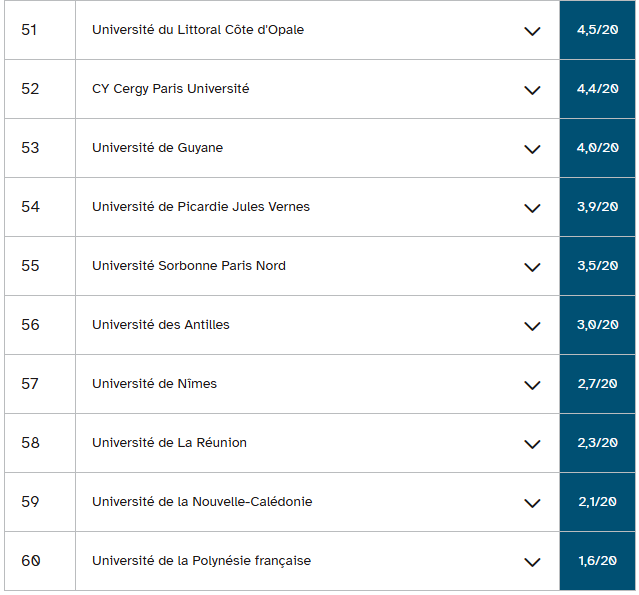Click the CY Cergy Paris Université label
The width and height of the screenshot is (639, 595).
170,89
